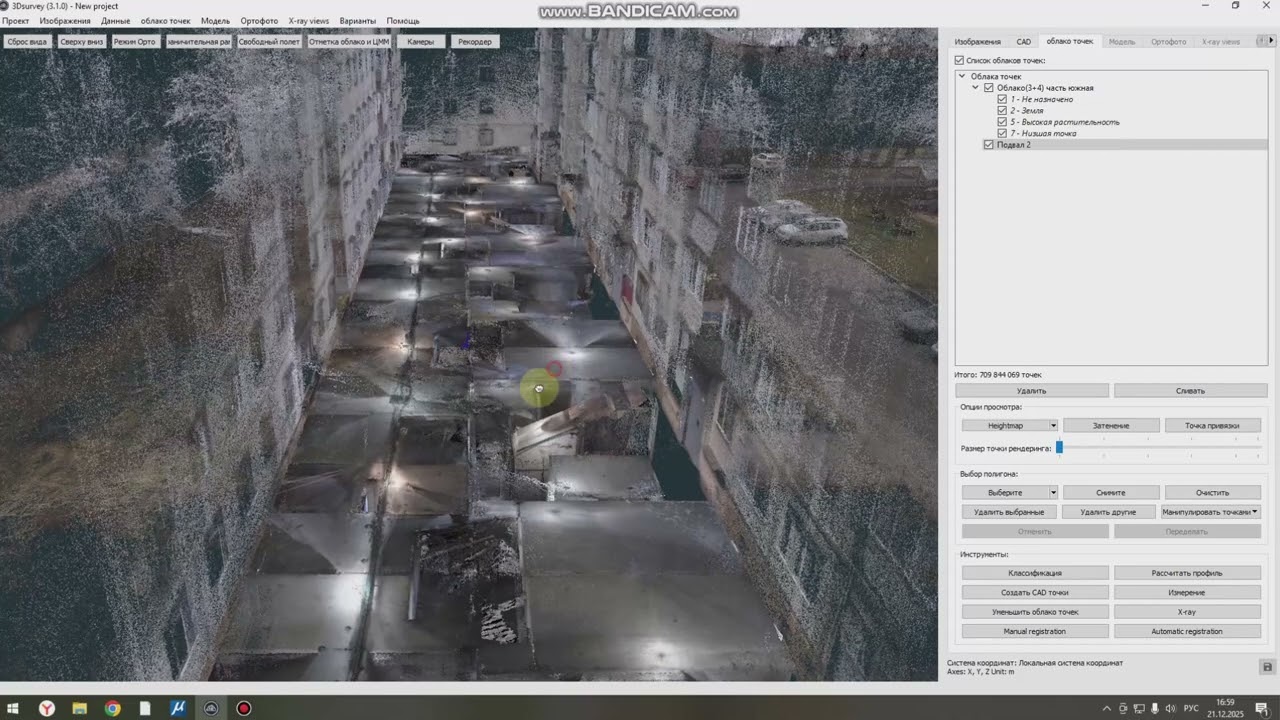Screen dimensions: 1280x720
Task: Click 'Manual registration' button
Action: coord(1035,631)
